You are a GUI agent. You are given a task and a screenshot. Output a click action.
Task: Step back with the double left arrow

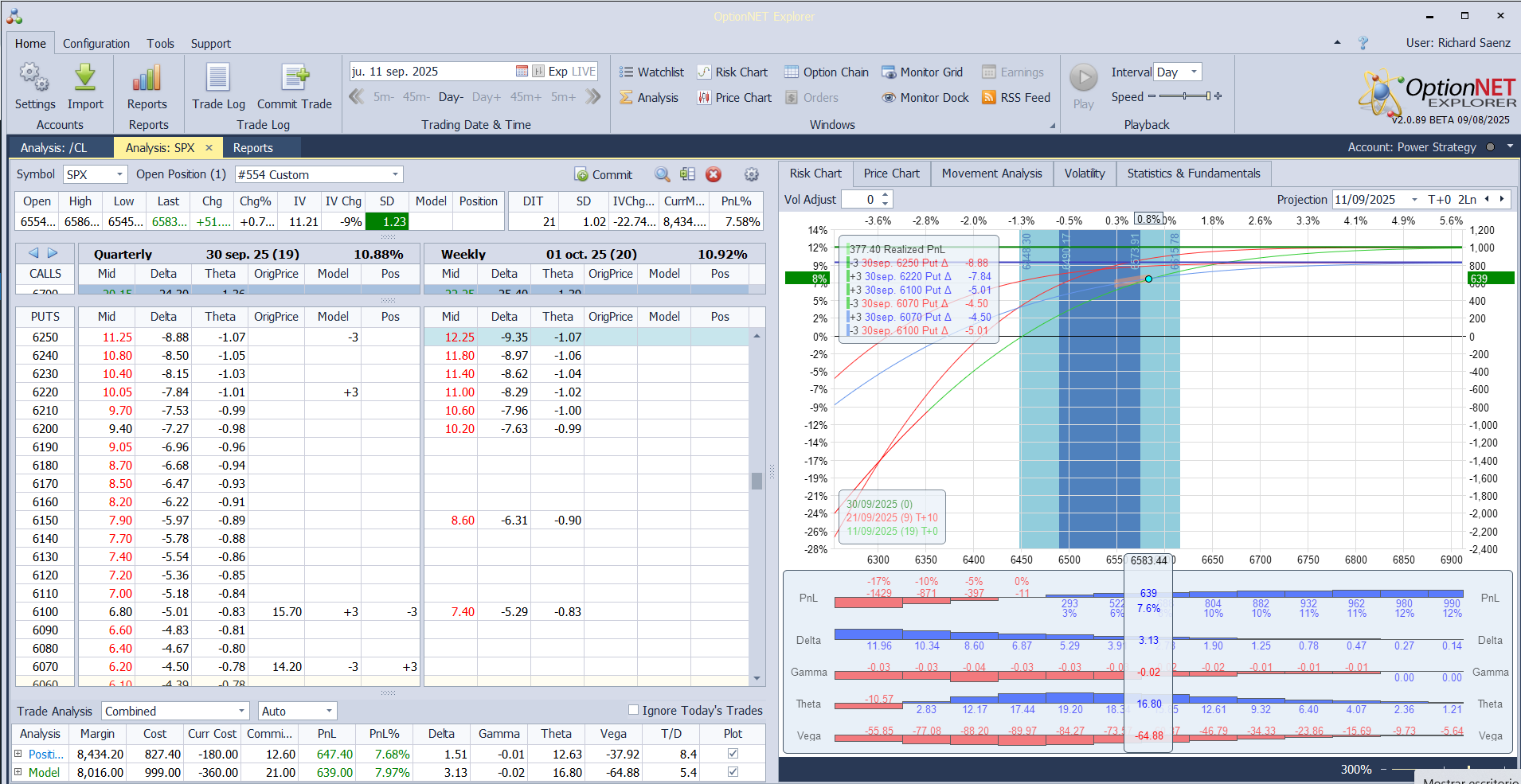357,97
